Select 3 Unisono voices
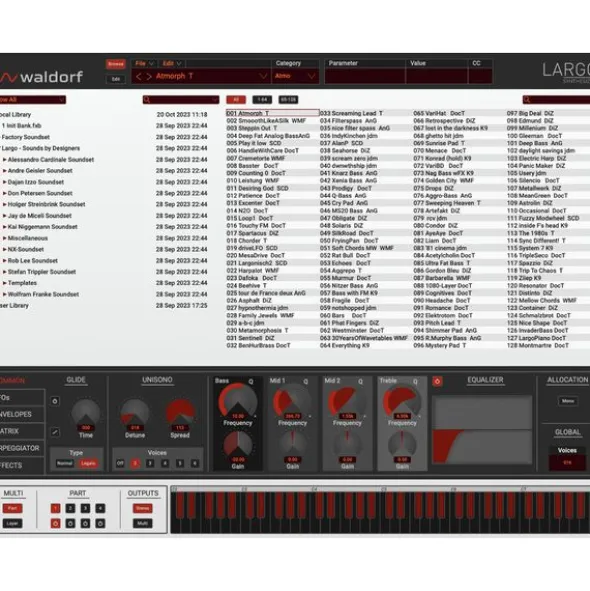Image resolution: width=590 pixels, height=591 pixels. 150,463
